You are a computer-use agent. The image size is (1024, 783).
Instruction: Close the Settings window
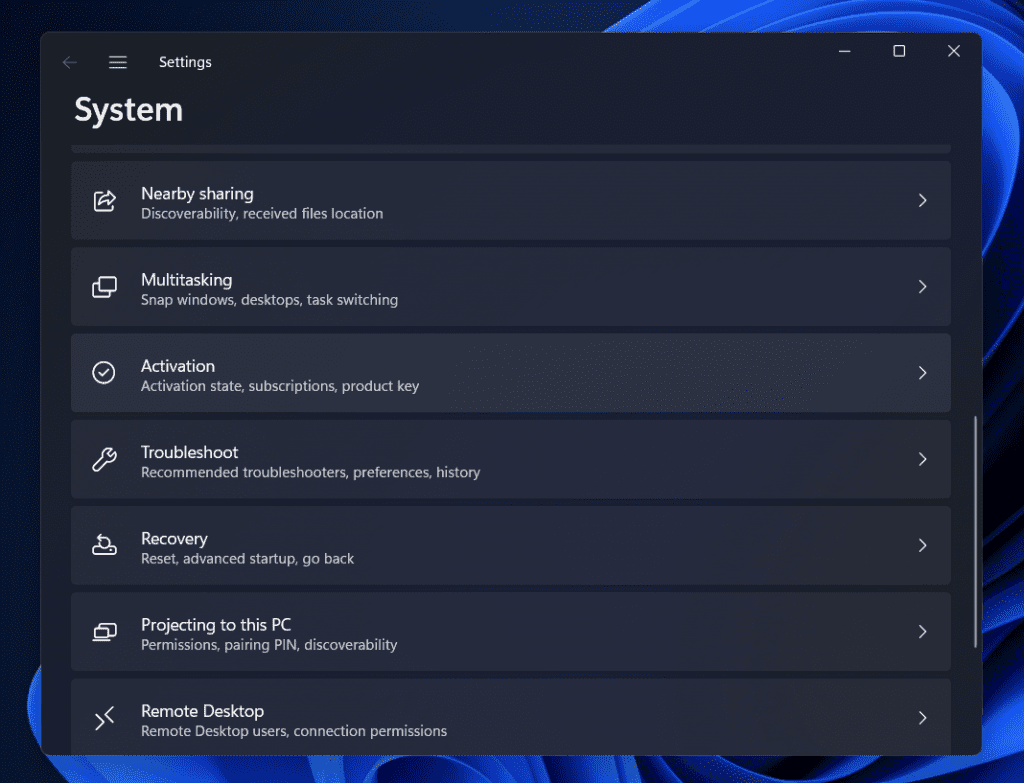954,51
